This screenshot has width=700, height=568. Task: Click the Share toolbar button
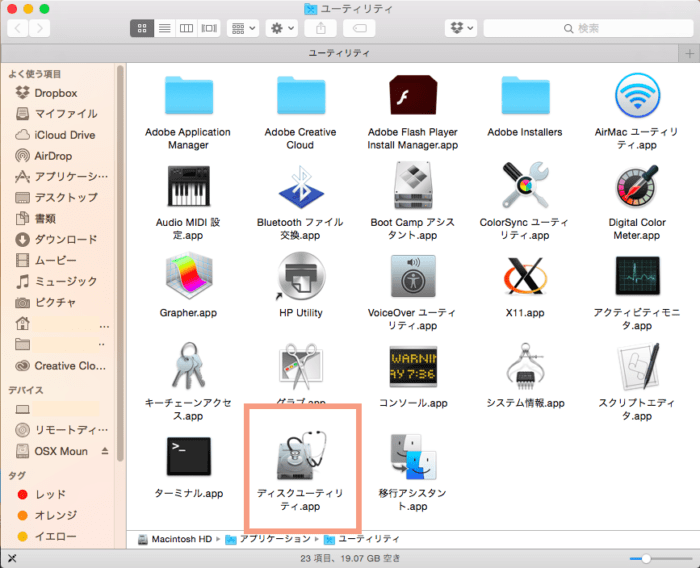[x=321, y=29]
